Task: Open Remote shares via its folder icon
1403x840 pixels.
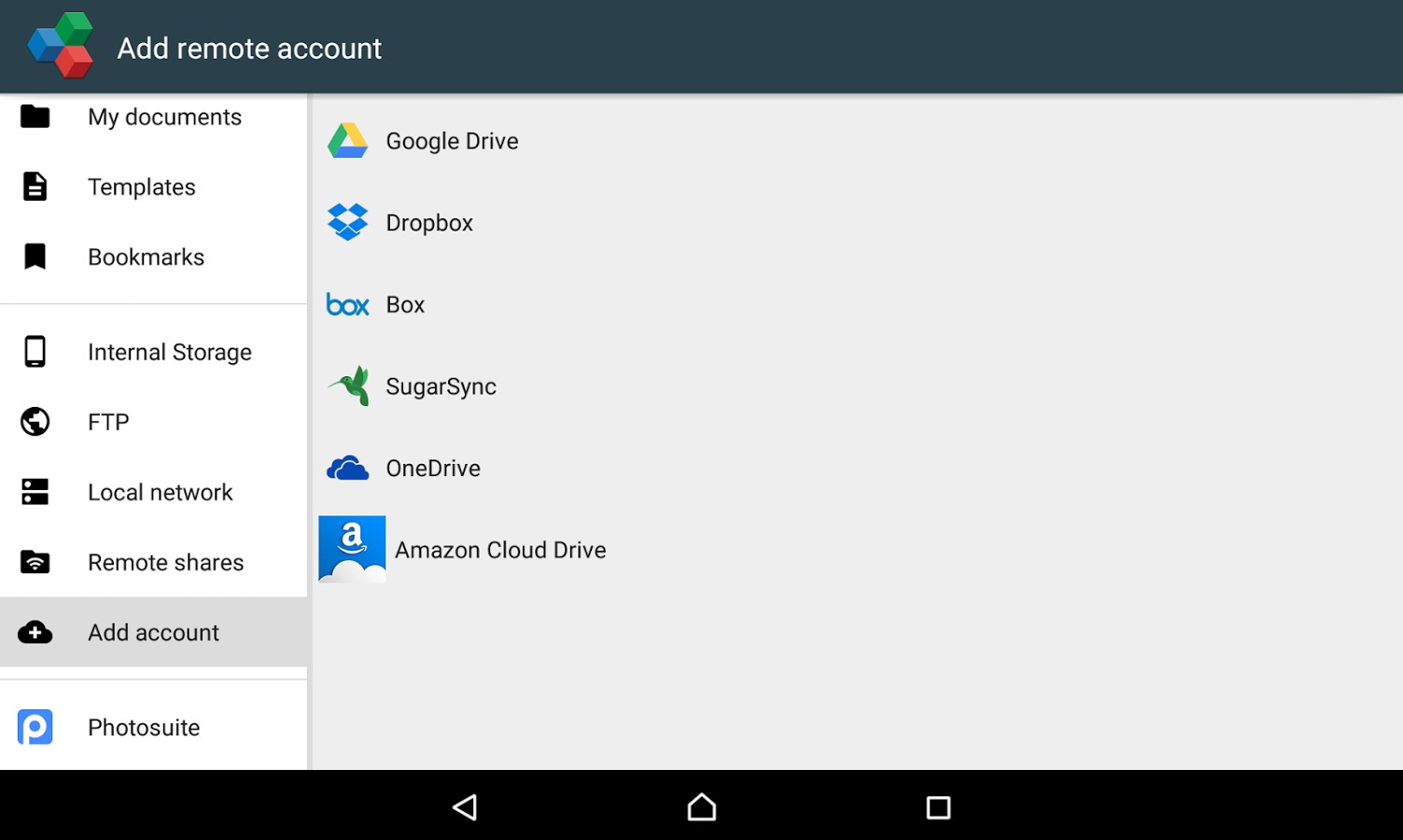Action: (x=35, y=562)
